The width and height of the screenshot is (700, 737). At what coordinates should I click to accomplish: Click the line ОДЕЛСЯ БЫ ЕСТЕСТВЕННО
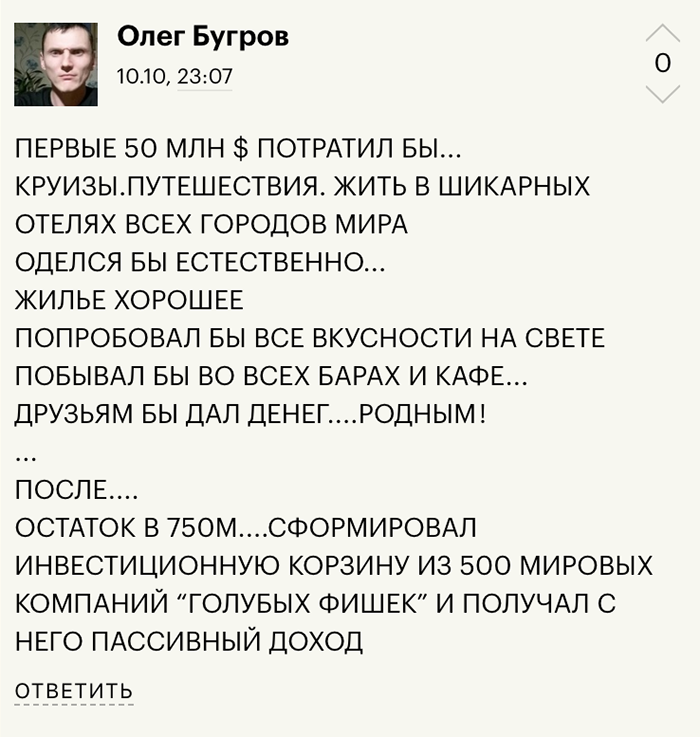tap(200, 262)
